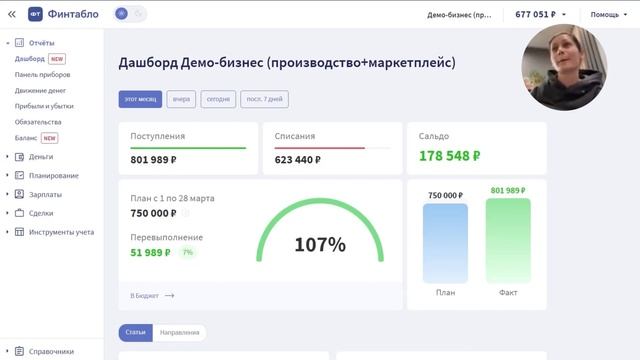Select the посл. 7 дней period filter
The image size is (640, 360).
(x=264, y=99)
